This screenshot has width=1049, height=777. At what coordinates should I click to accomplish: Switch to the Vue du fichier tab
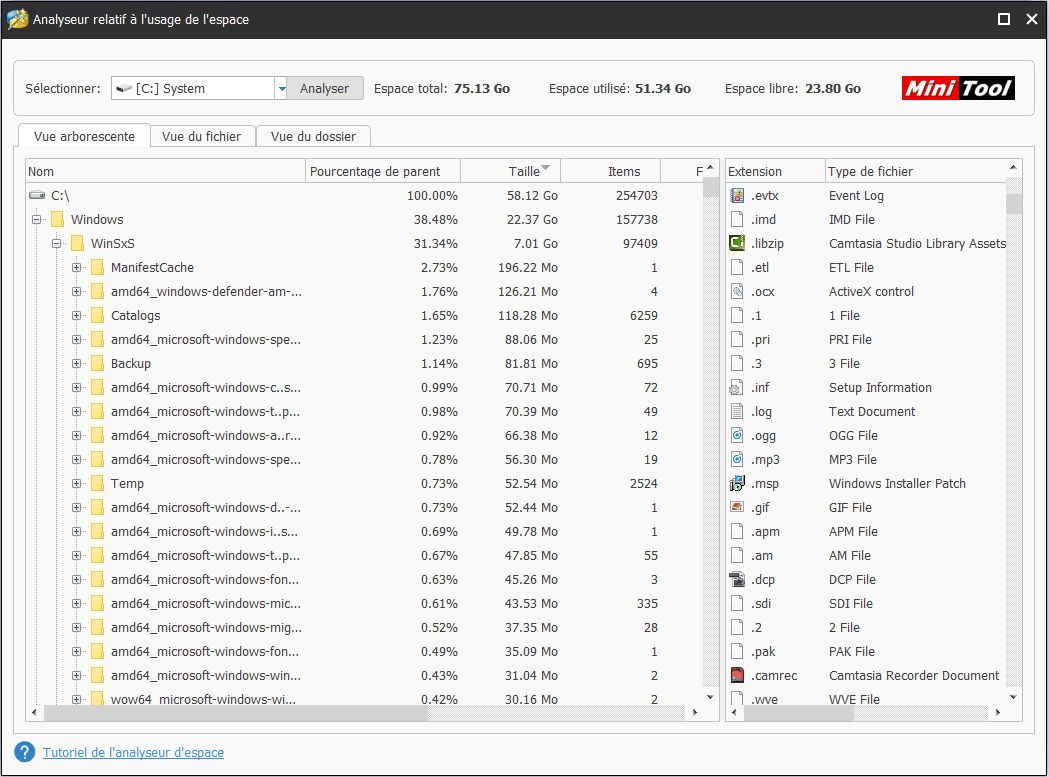202,136
